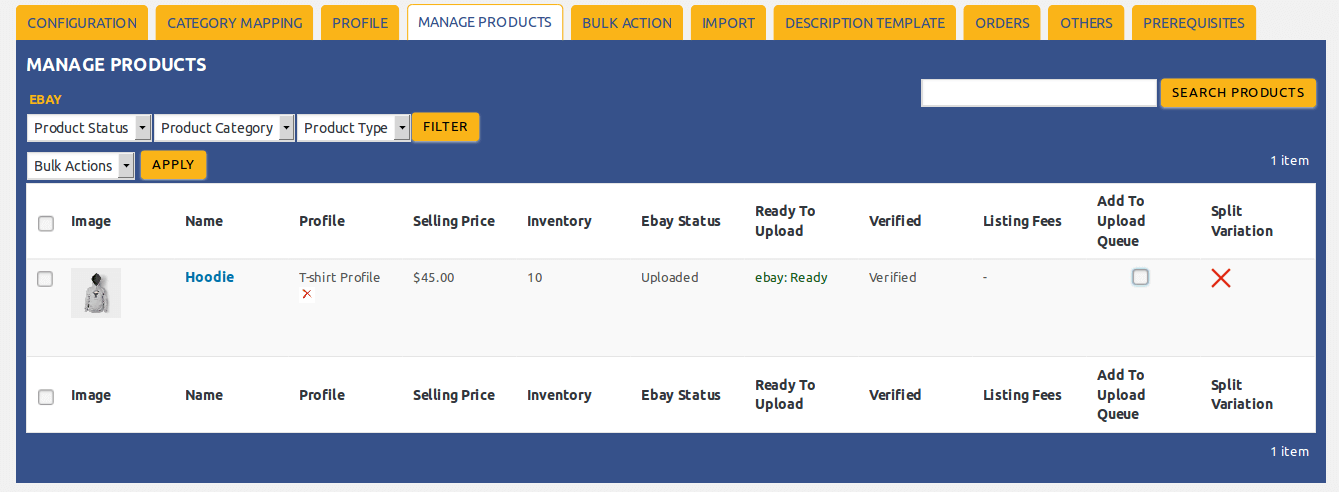The image size is (1339, 492).
Task: Enable Add To Upload Queue checkbox for Hoodie
Action: 1140,277
